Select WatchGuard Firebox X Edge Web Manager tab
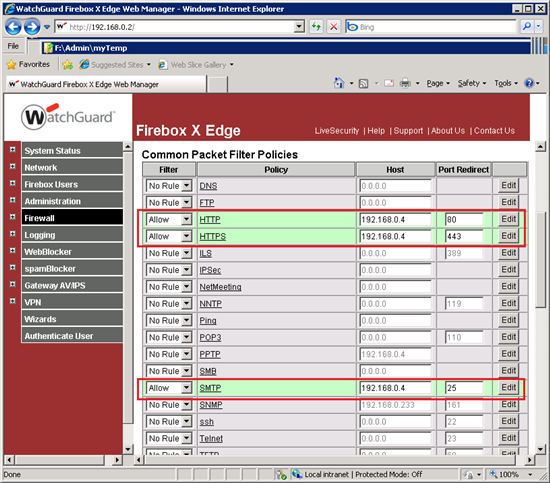 [105, 84]
